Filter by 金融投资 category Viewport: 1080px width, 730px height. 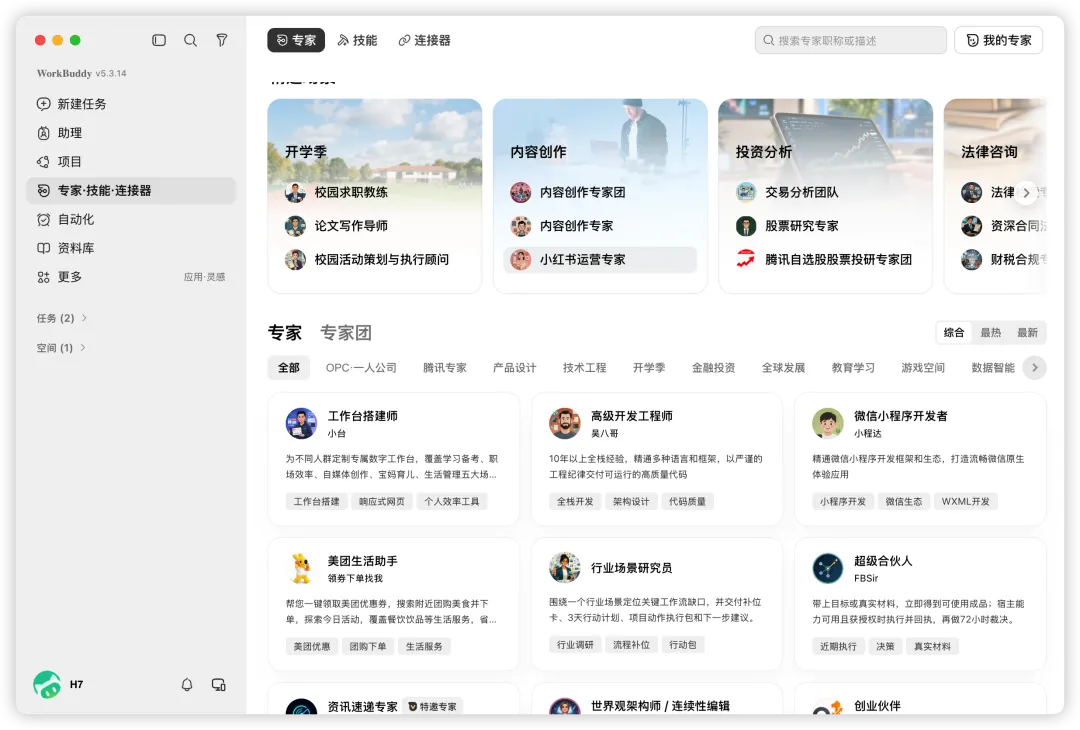[714, 368]
